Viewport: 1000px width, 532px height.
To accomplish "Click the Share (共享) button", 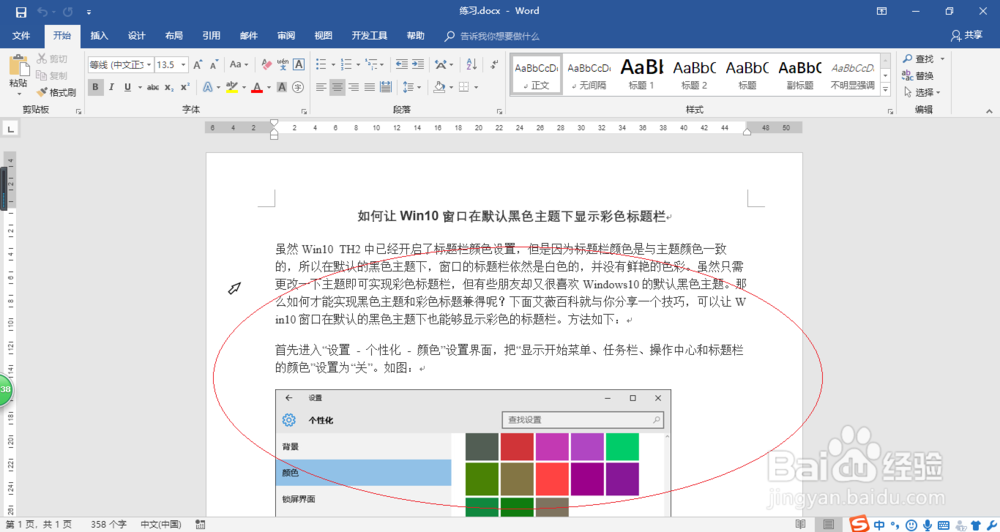I will click(967, 36).
